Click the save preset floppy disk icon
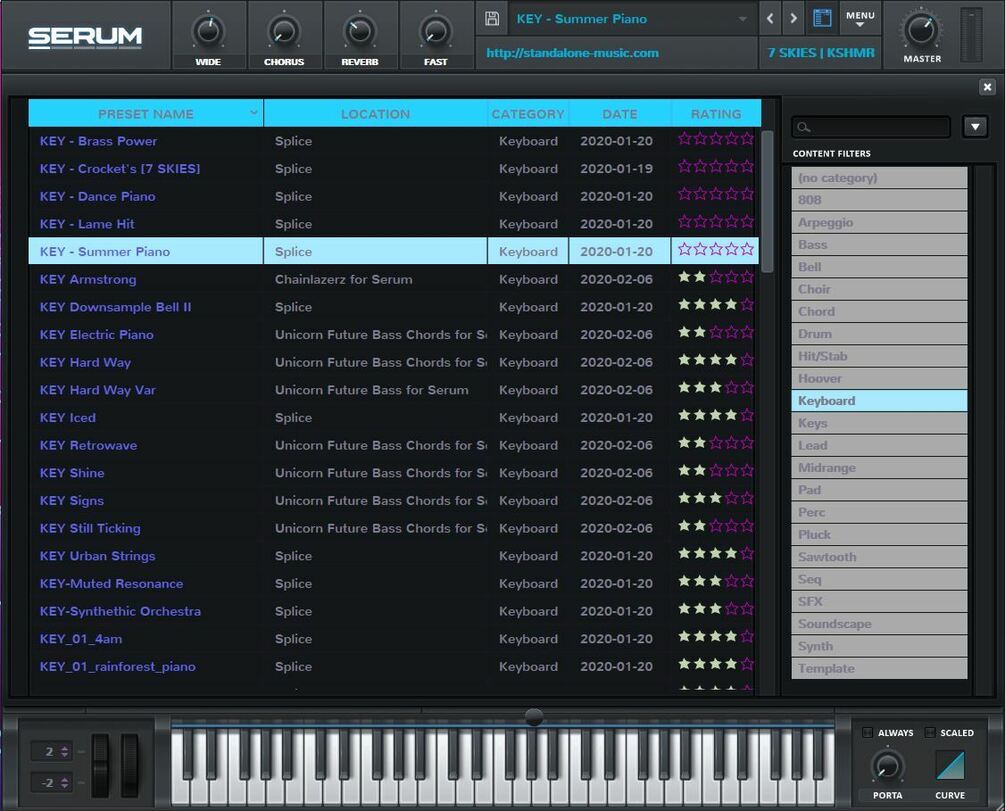Viewport: 1005px width, 811px height. point(492,19)
